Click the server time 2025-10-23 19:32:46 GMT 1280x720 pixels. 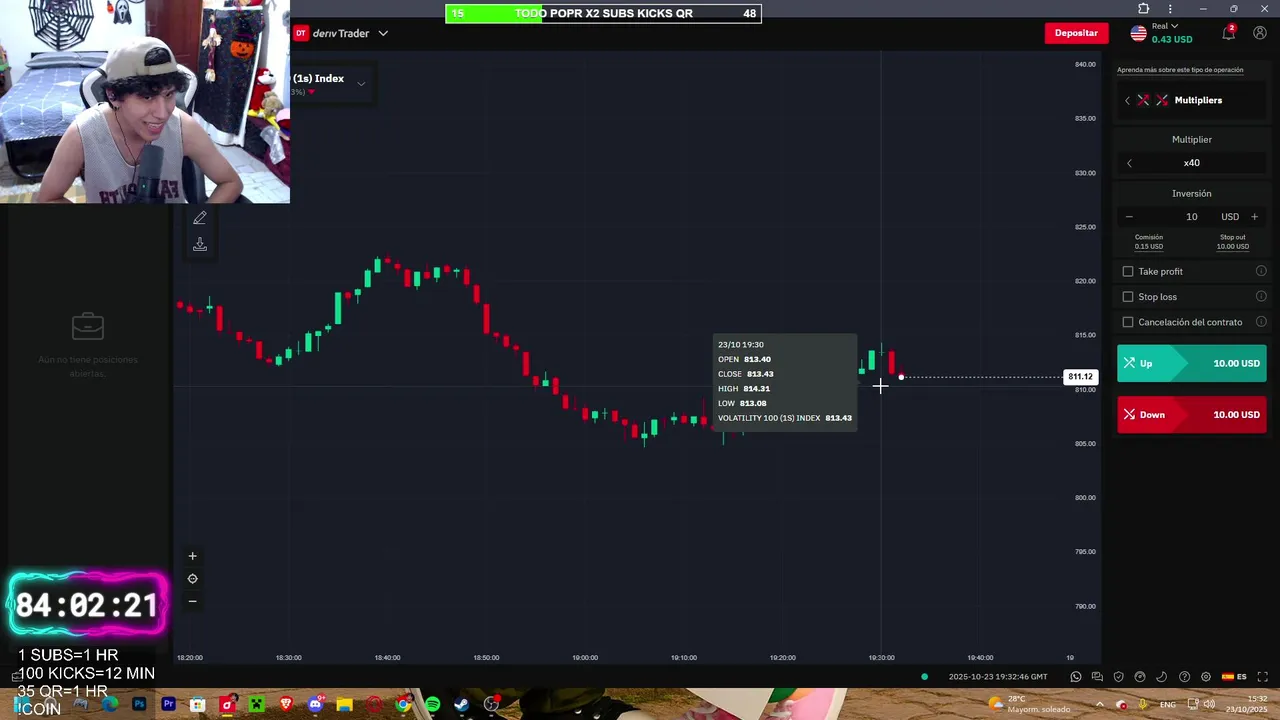(x=998, y=677)
